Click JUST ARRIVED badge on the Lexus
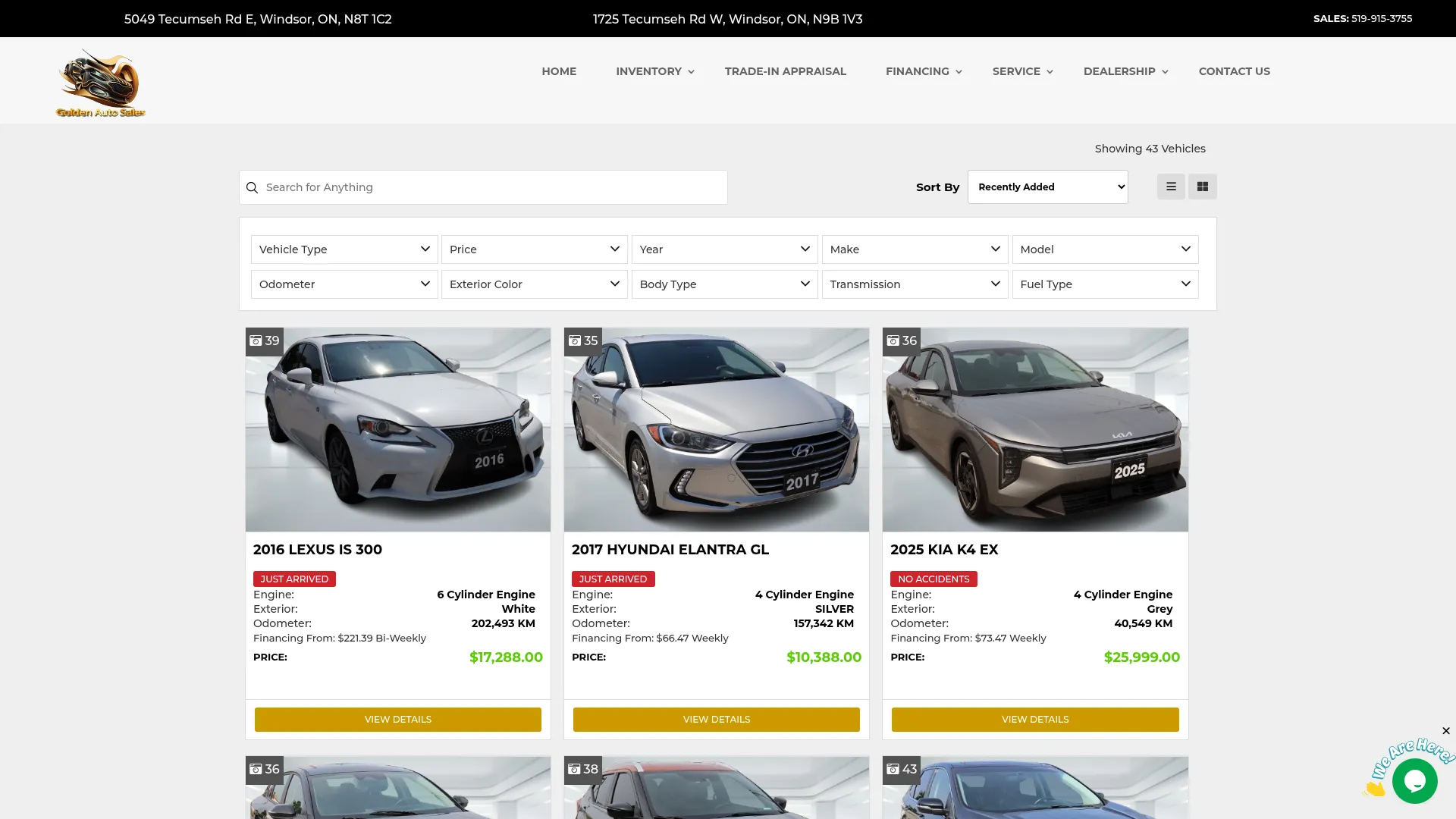Viewport: 1456px width, 819px height. (x=294, y=579)
